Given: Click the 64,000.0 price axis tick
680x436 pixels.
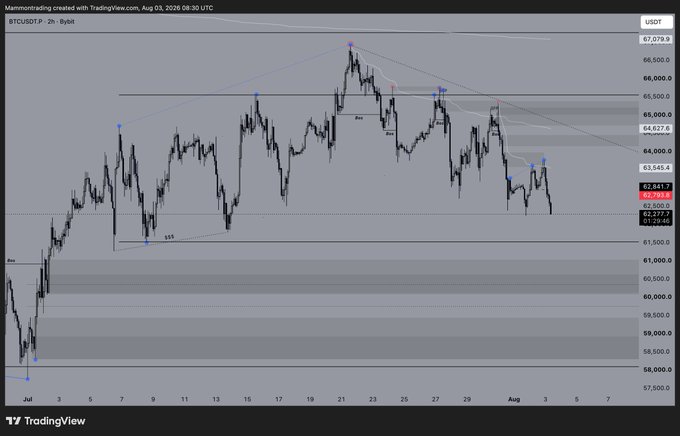Looking at the screenshot, I should (x=657, y=151).
